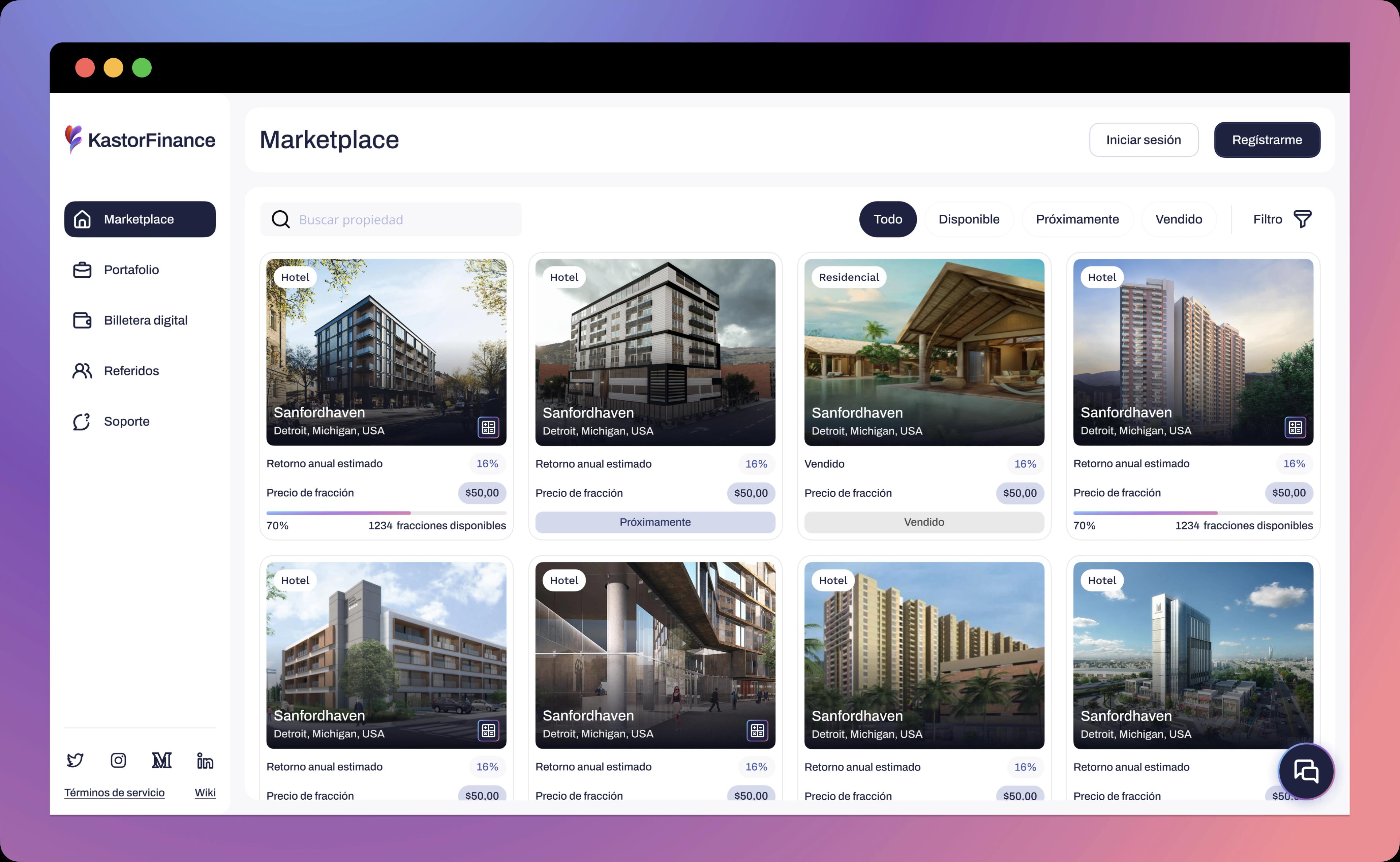Click the KastorFinance feather logo

pos(73,139)
